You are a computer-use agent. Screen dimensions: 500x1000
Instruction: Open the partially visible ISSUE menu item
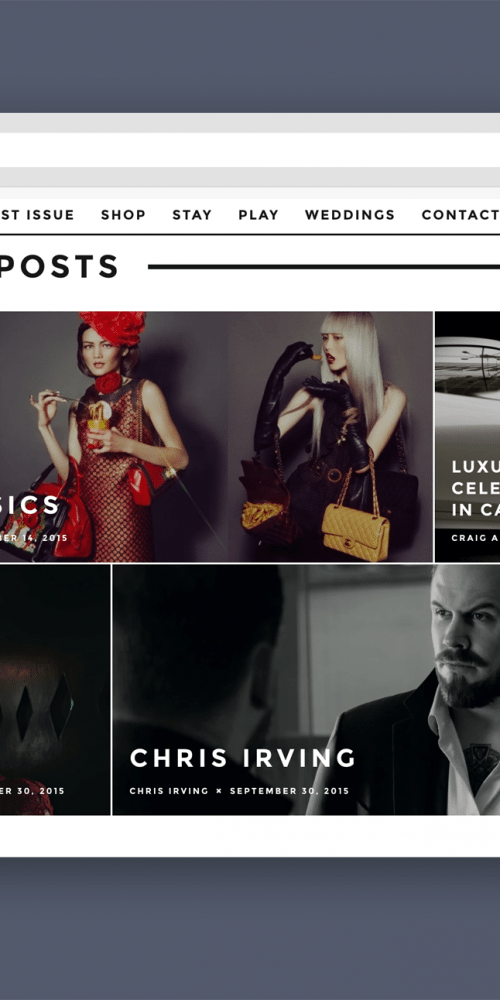point(37,215)
